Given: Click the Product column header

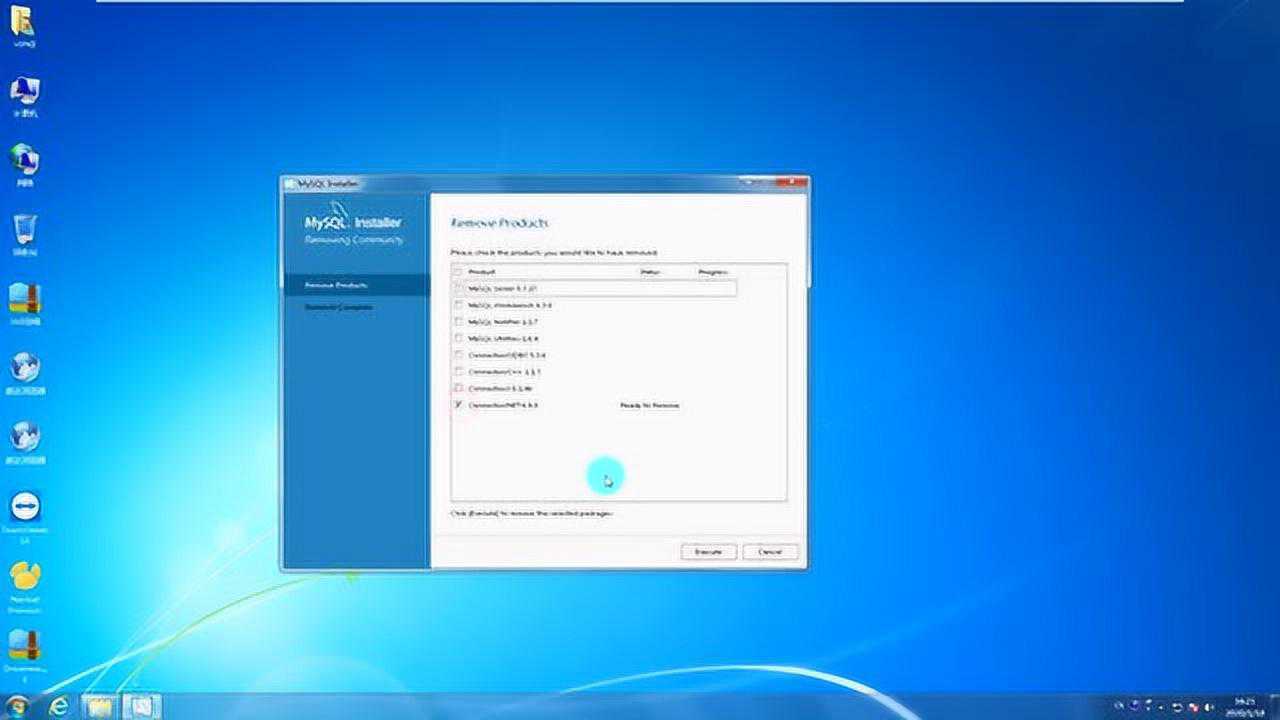Looking at the screenshot, I should click(x=482, y=272).
